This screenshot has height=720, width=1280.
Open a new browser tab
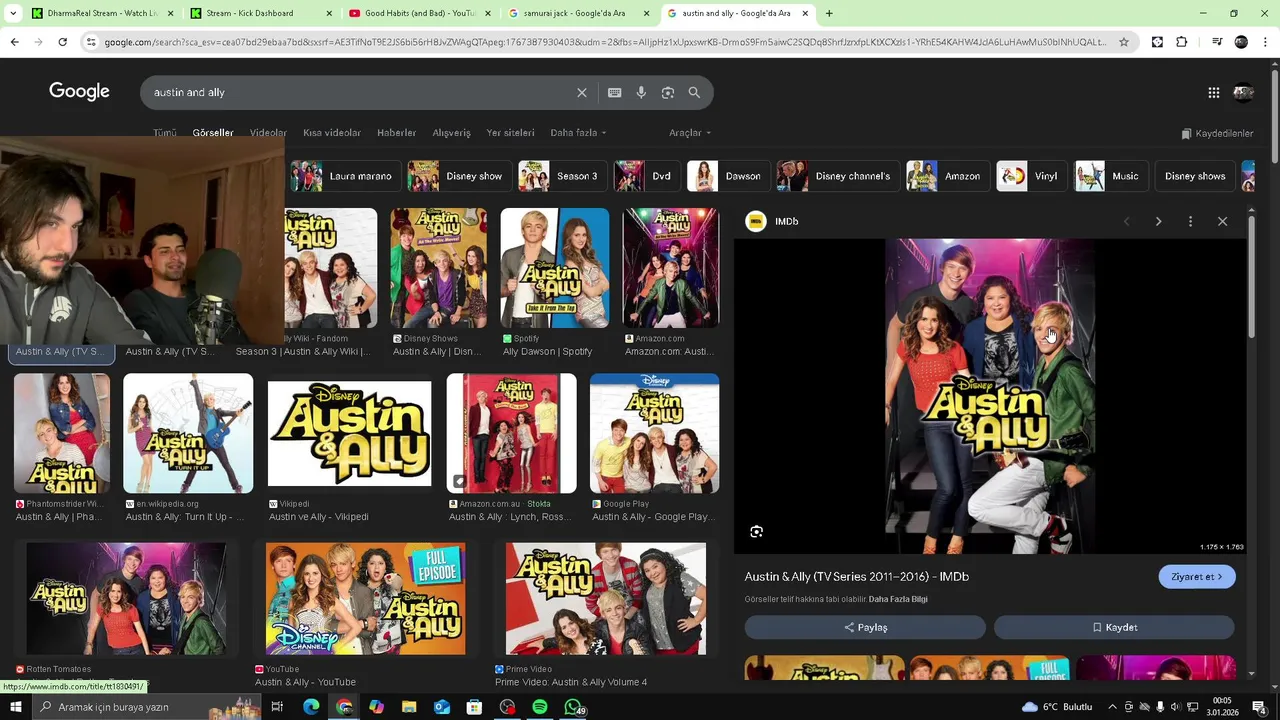click(829, 13)
